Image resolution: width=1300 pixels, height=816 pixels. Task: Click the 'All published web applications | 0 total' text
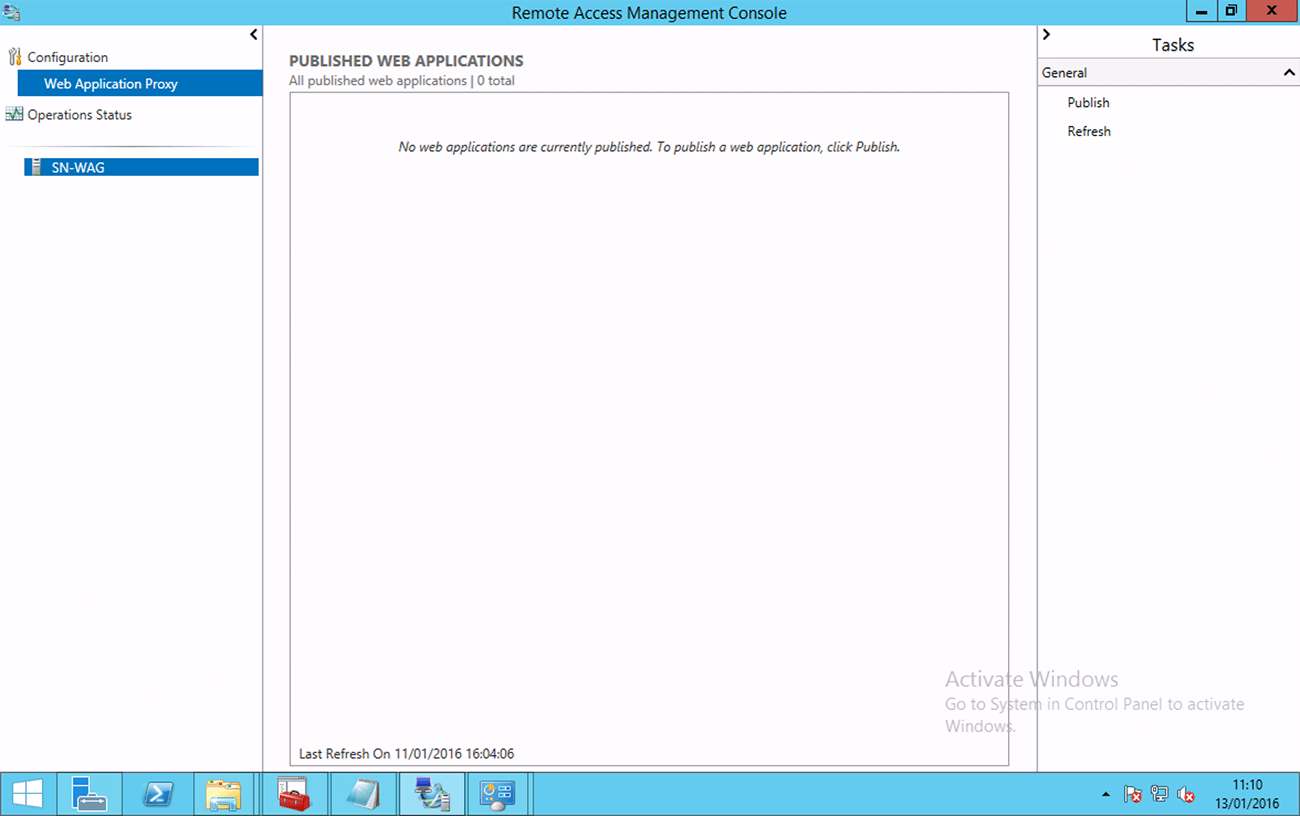click(x=402, y=80)
